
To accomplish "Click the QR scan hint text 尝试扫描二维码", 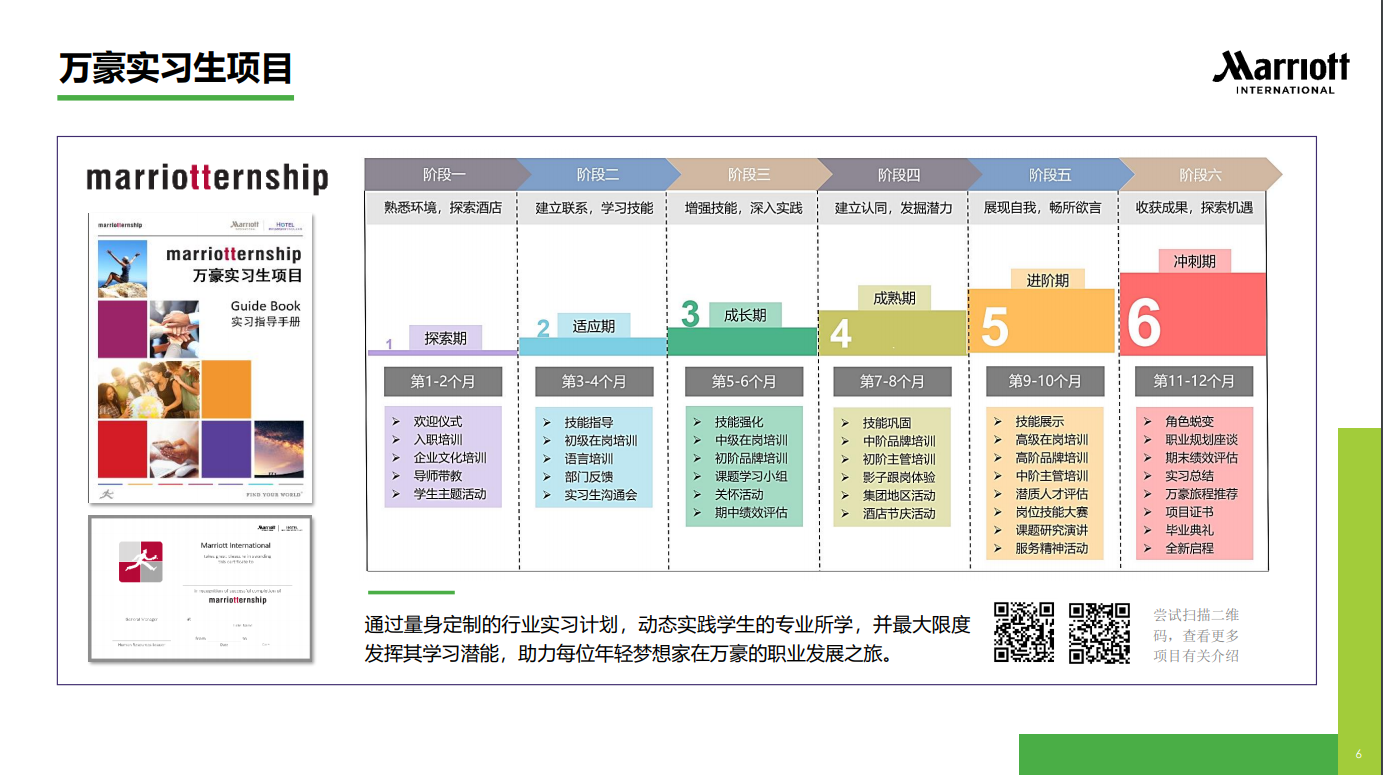I will click(x=1196, y=635).
